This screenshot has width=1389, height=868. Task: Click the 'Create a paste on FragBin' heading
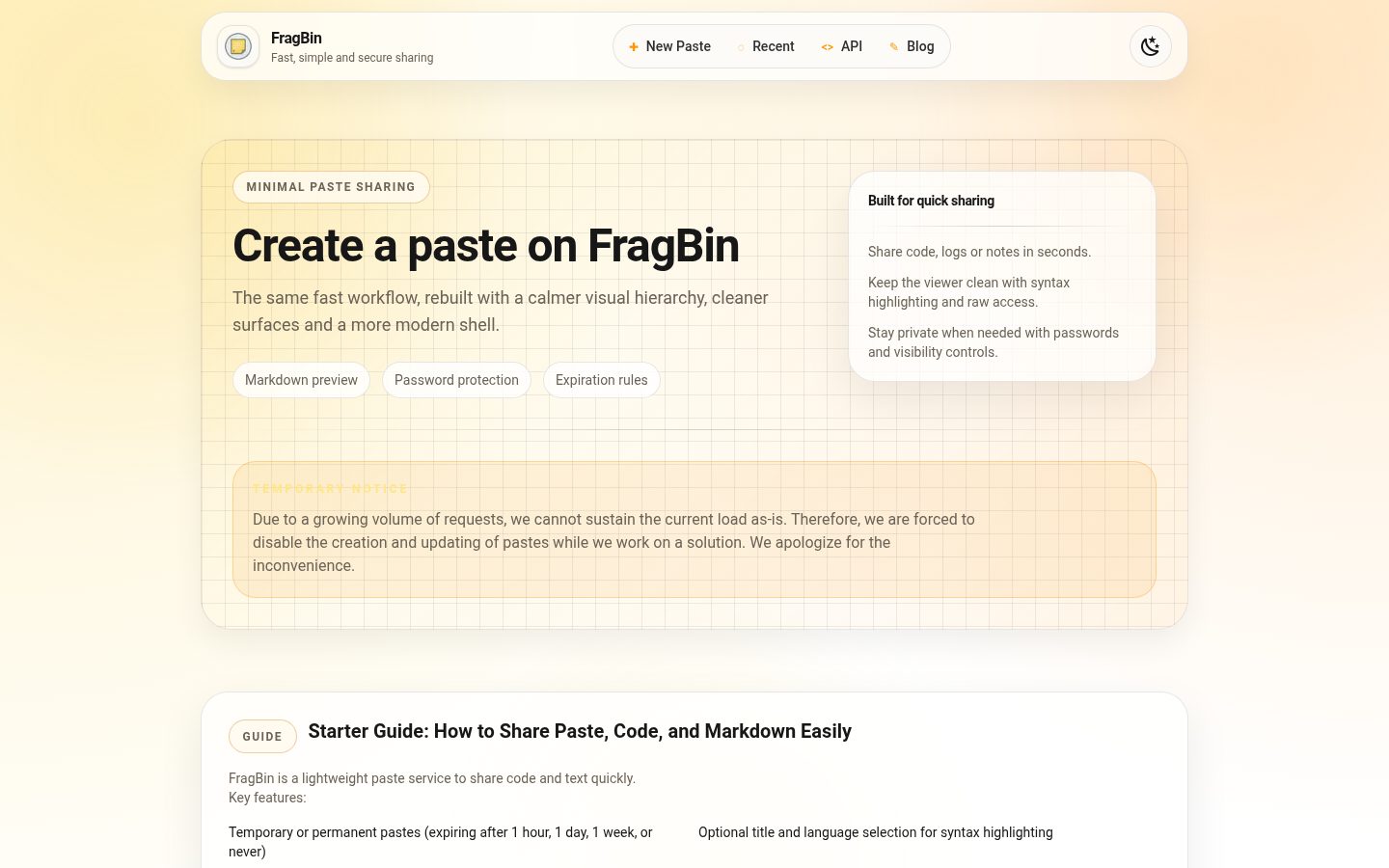click(486, 246)
